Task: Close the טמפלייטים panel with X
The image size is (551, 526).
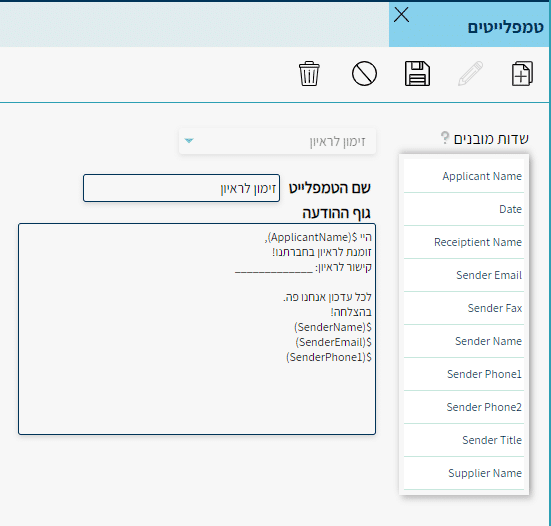Action: [401, 15]
